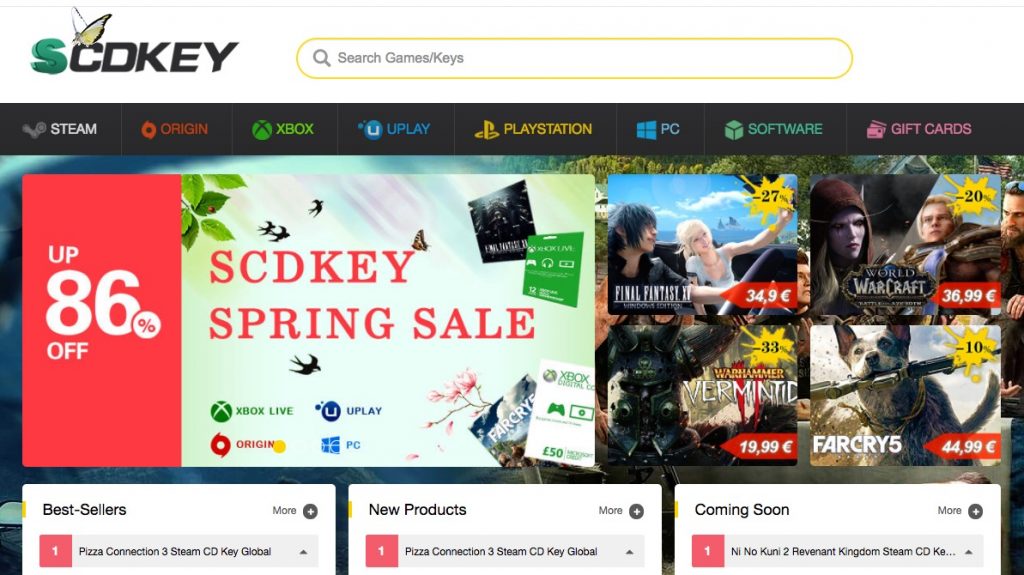Click the Windows PC icon in navigation

pyautogui.click(x=646, y=129)
